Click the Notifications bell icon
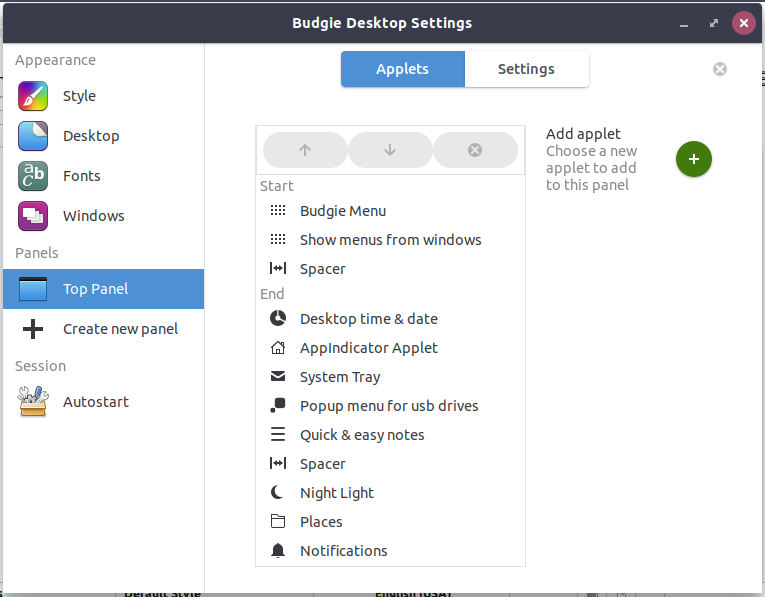This screenshot has height=597, width=765. [278, 551]
